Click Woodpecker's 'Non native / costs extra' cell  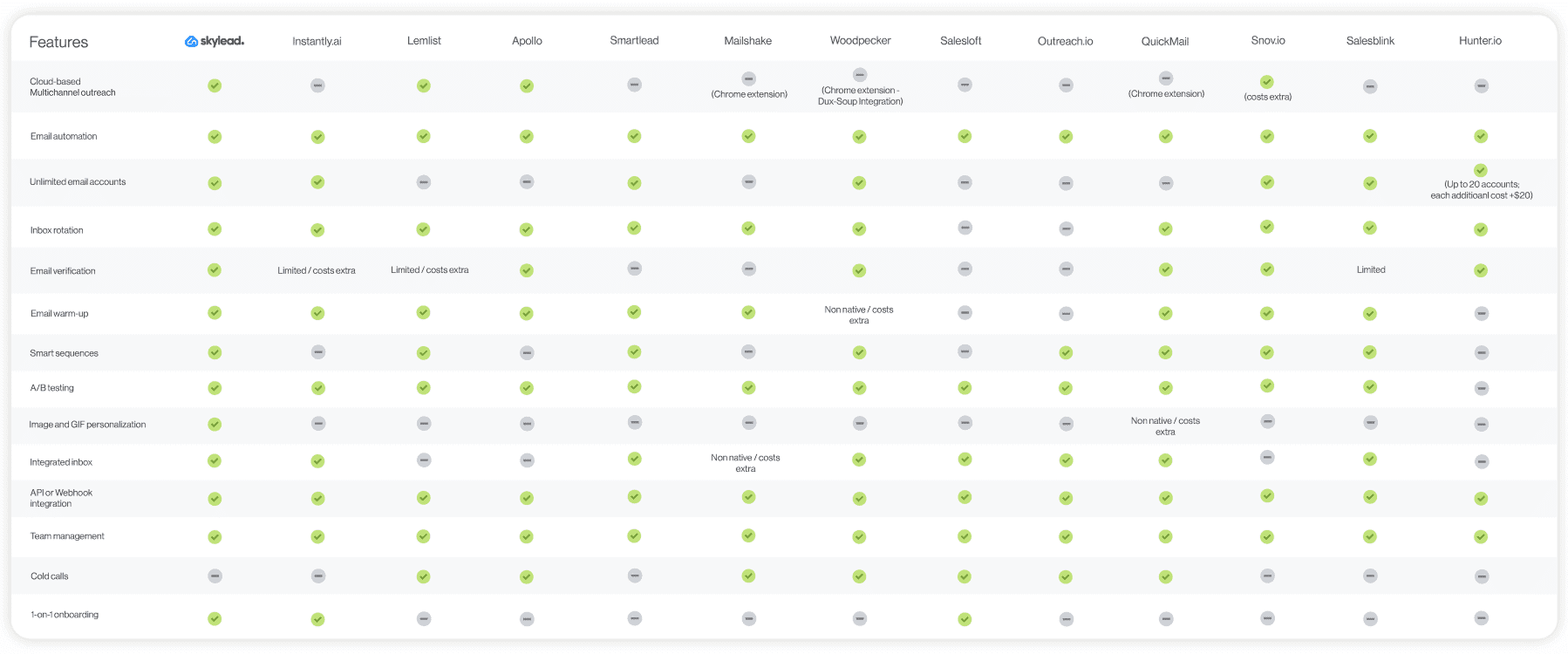pyautogui.click(x=859, y=315)
